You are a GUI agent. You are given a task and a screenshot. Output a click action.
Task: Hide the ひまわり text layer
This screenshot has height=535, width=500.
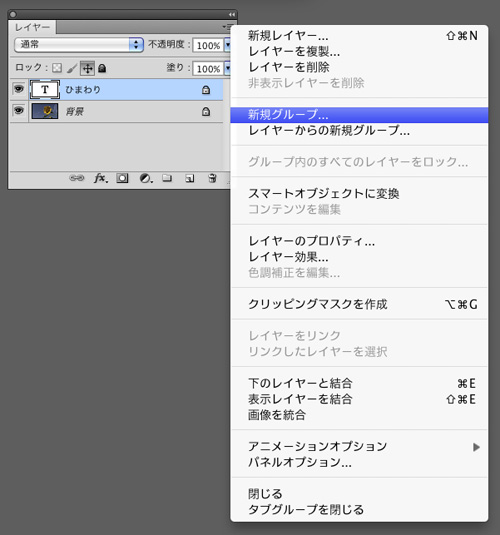19,89
